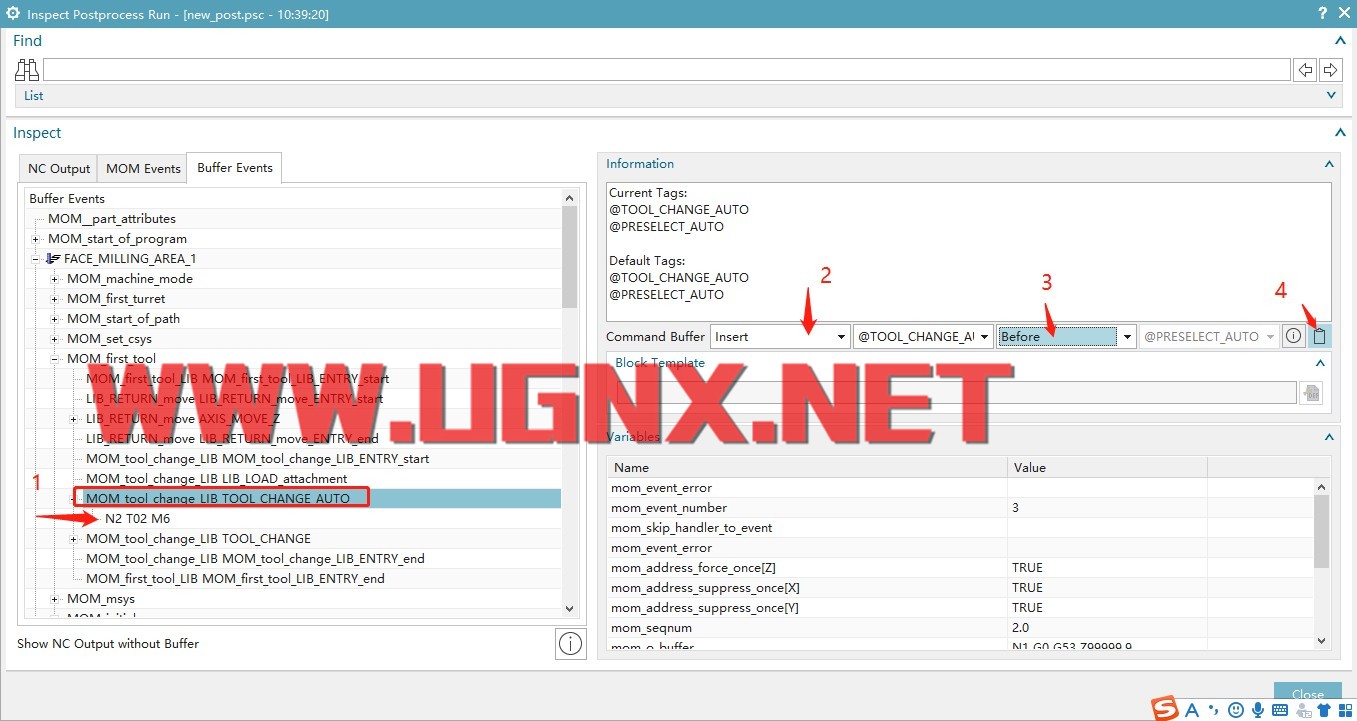Open the IME toolbox grid icon
1357x721 pixels.
1345,710
